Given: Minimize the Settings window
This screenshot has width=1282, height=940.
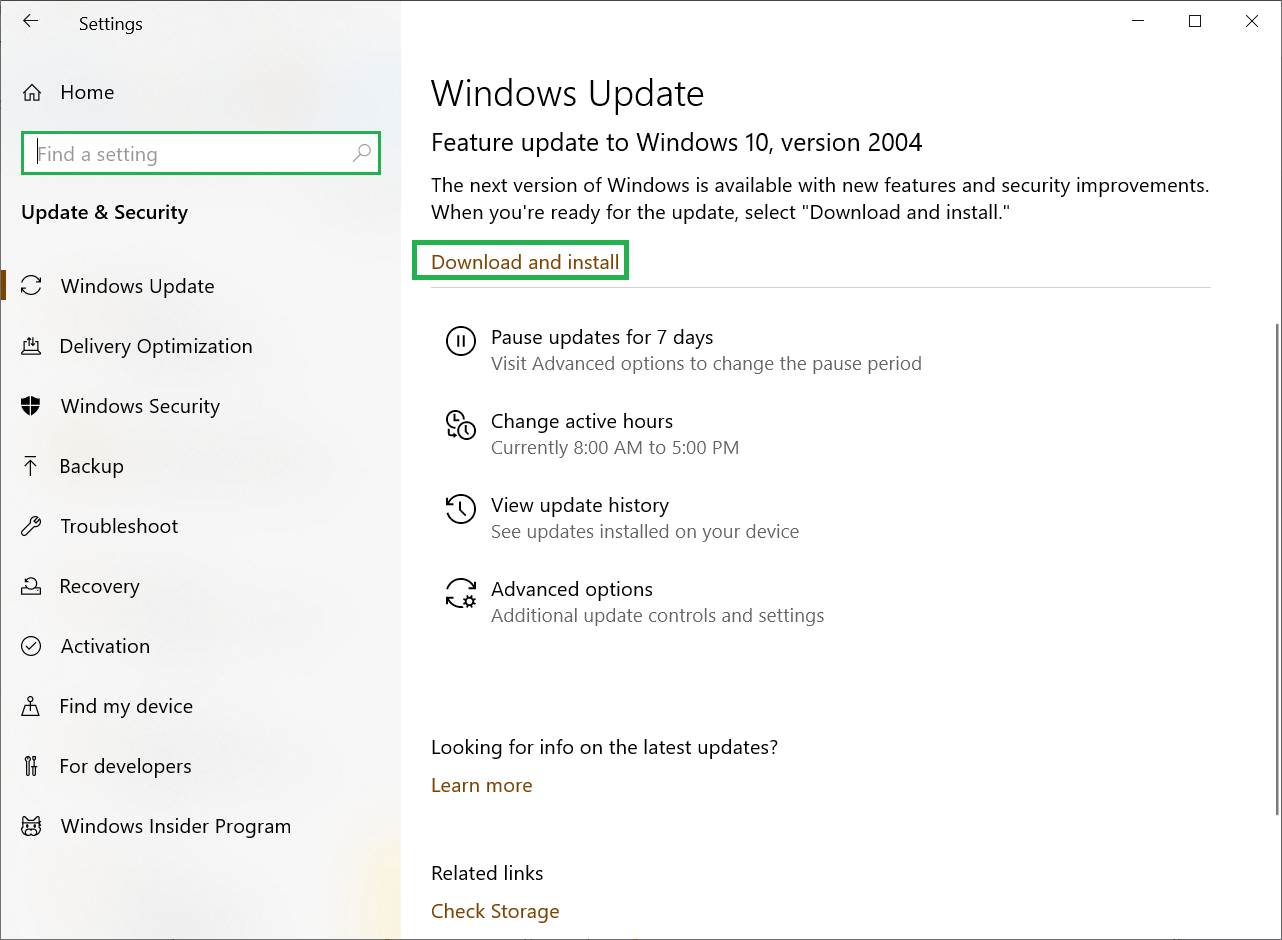Looking at the screenshot, I should pyautogui.click(x=1137, y=21).
